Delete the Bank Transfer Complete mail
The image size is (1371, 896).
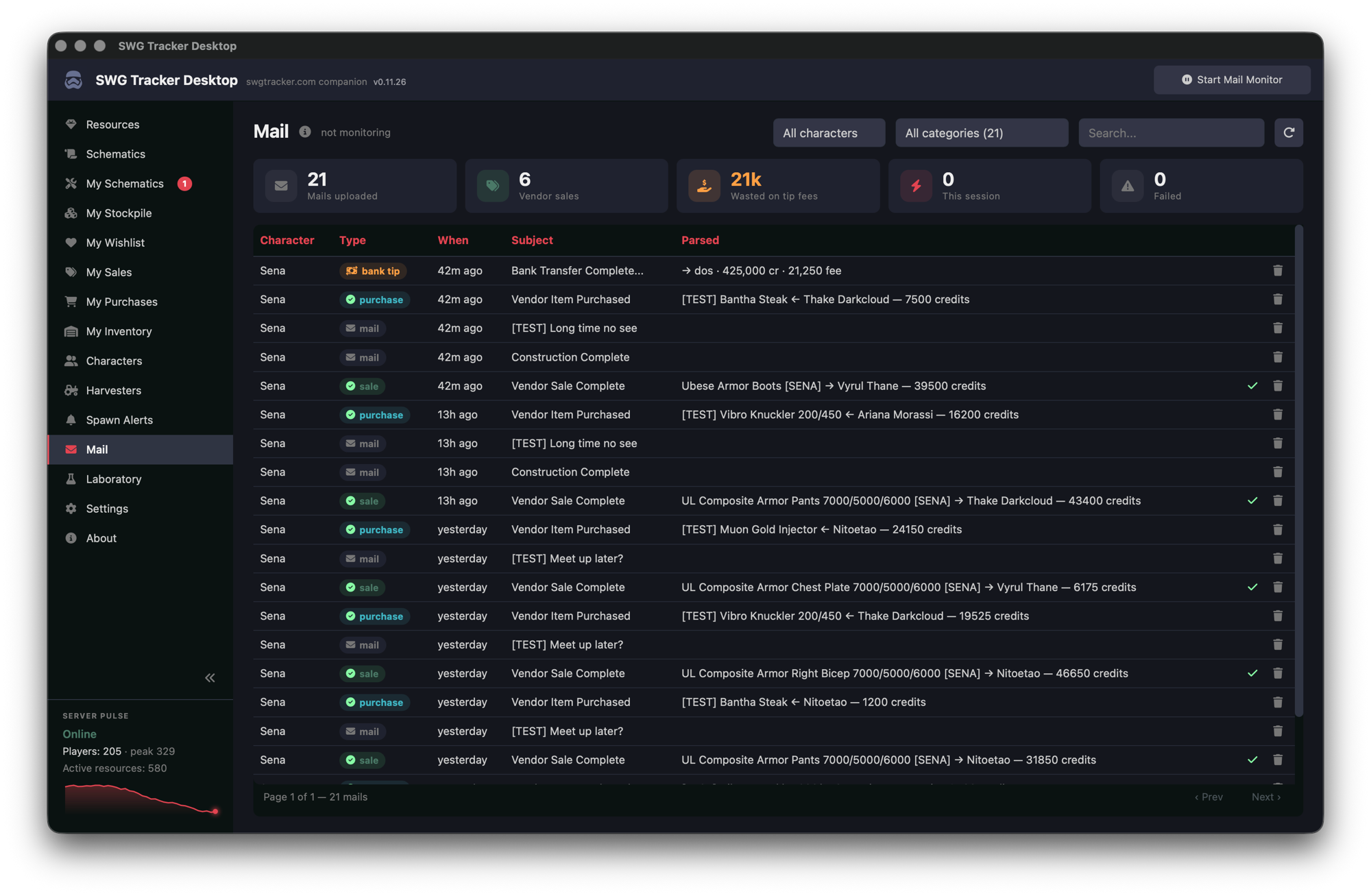coord(1278,270)
